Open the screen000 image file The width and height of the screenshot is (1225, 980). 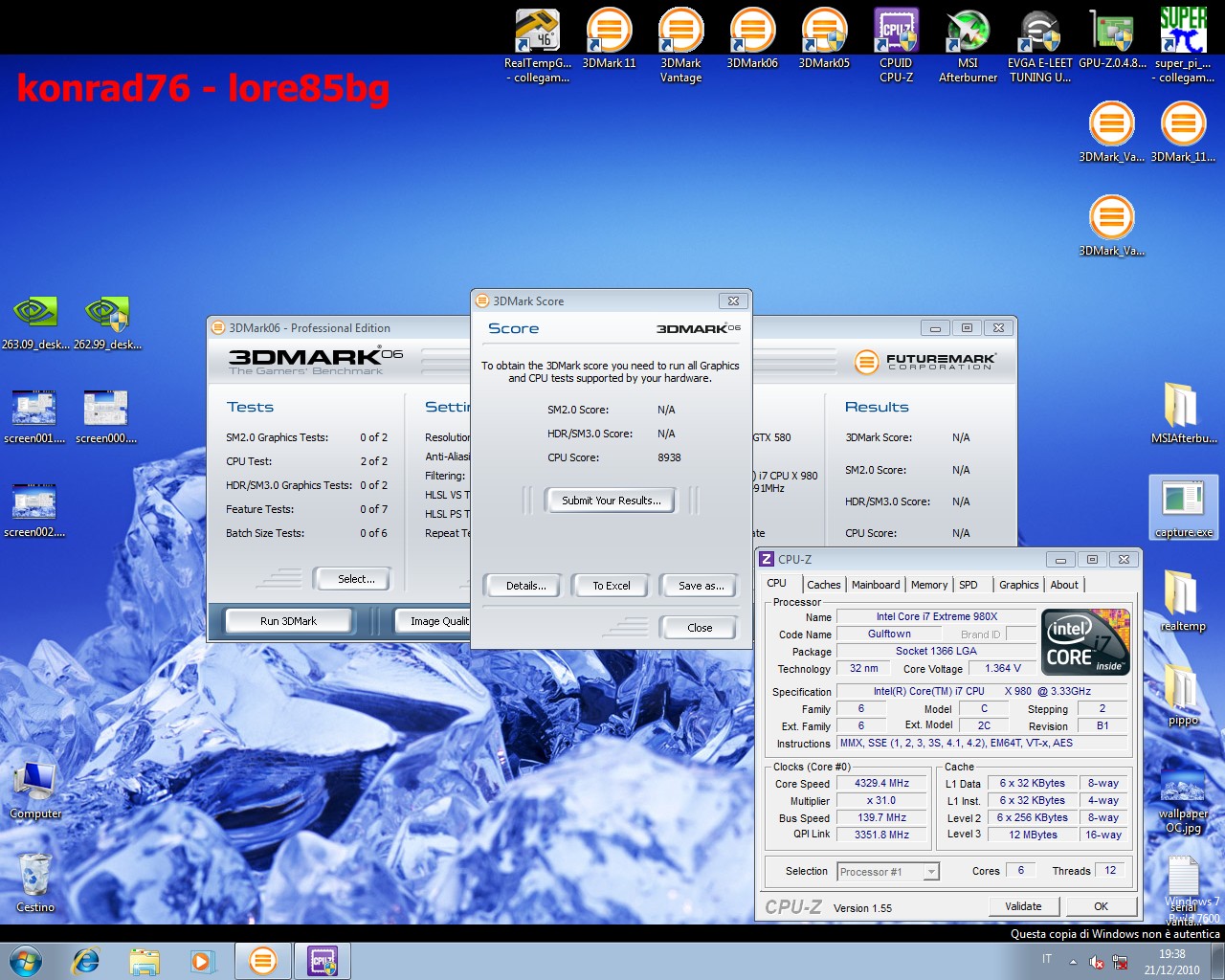pos(106,416)
